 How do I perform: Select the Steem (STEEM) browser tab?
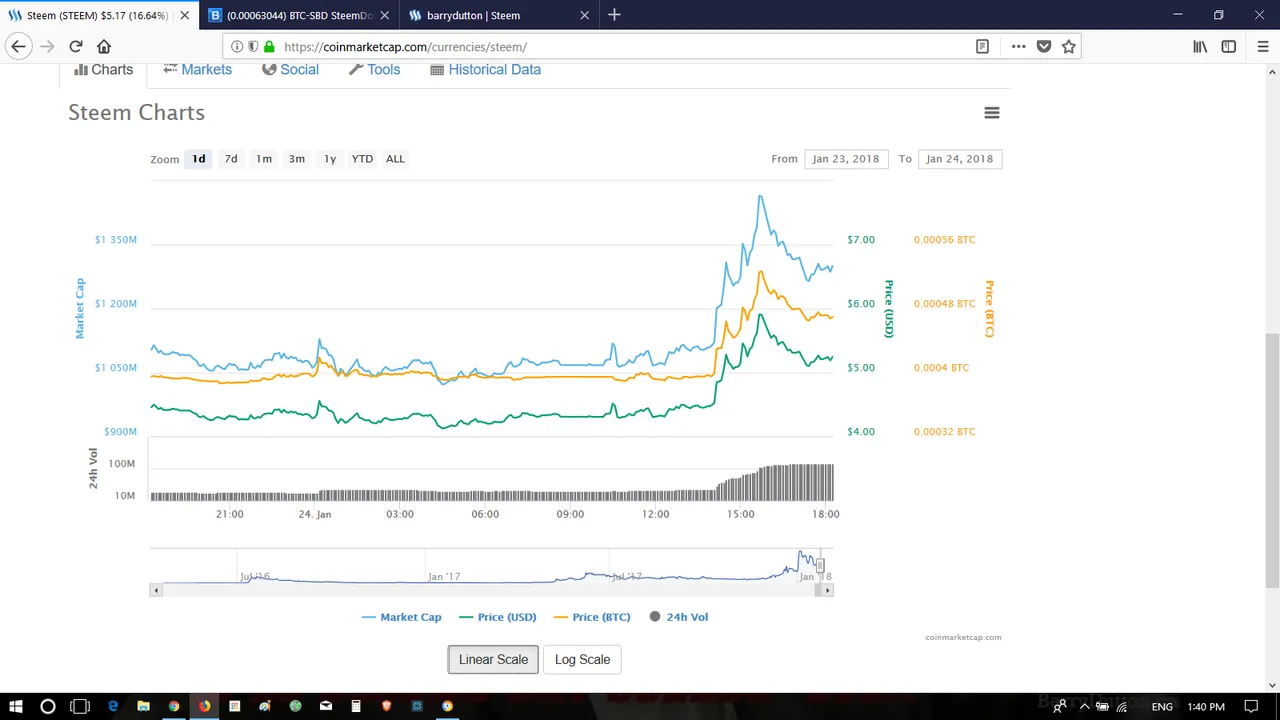(100, 15)
